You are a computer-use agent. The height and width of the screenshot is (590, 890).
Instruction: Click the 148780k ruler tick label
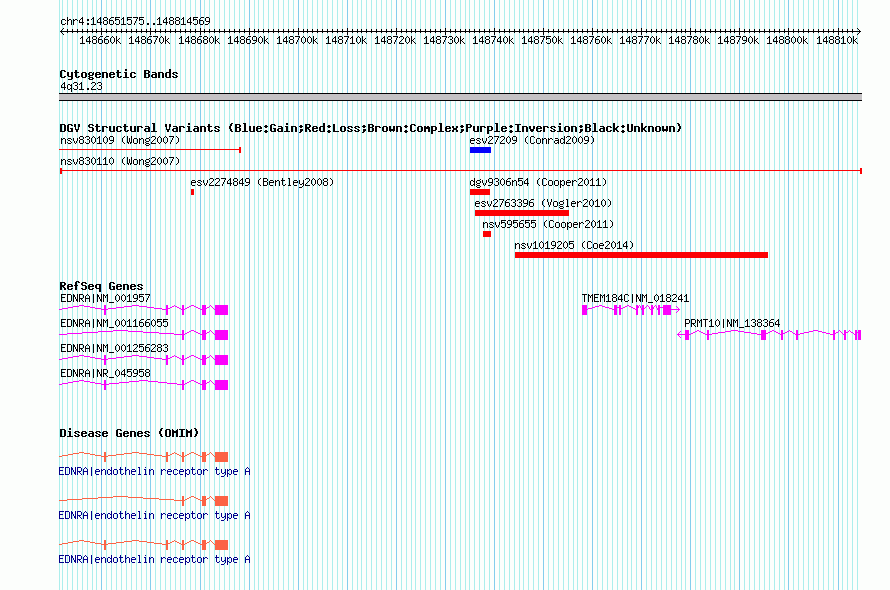coord(689,40)
